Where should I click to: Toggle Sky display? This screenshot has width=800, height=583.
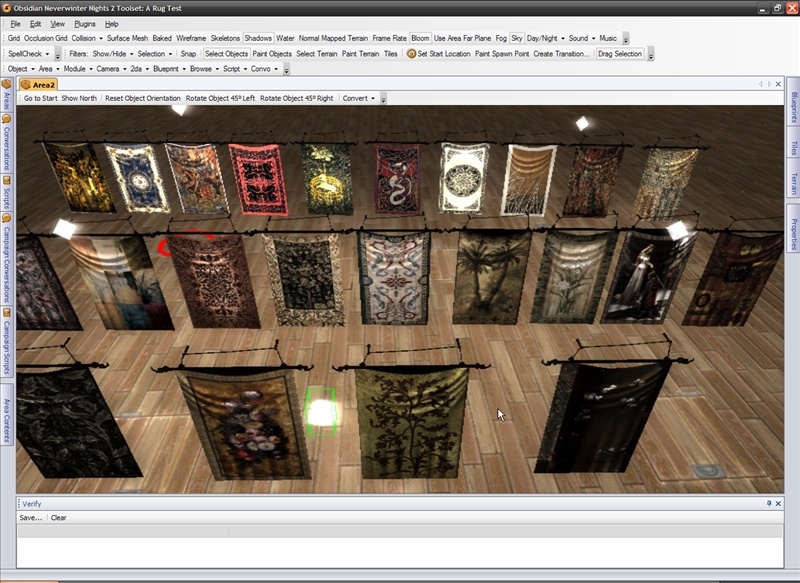[x=517, y=38]
